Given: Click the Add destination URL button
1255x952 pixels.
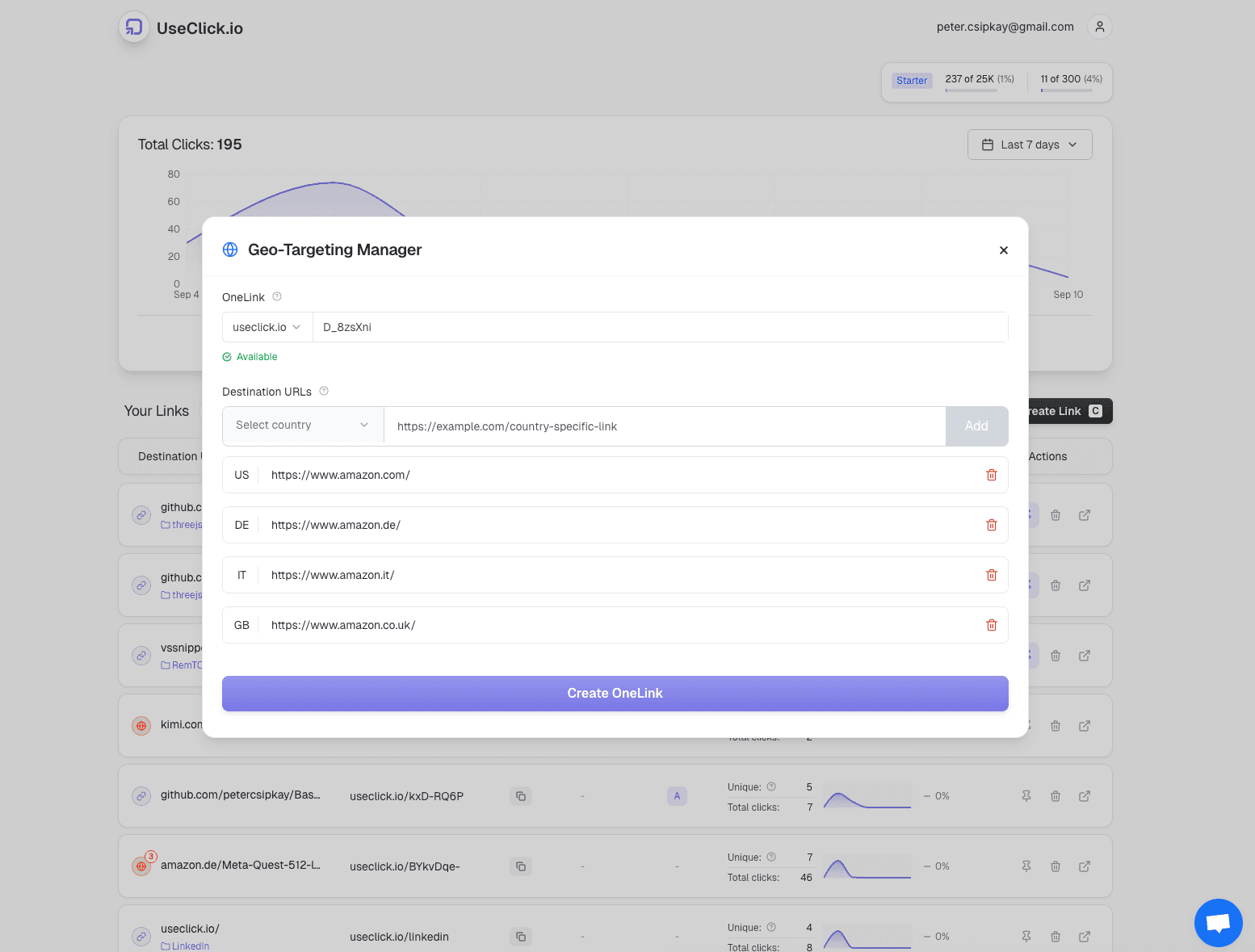Looking at the screenshot, I should point(976,426).
